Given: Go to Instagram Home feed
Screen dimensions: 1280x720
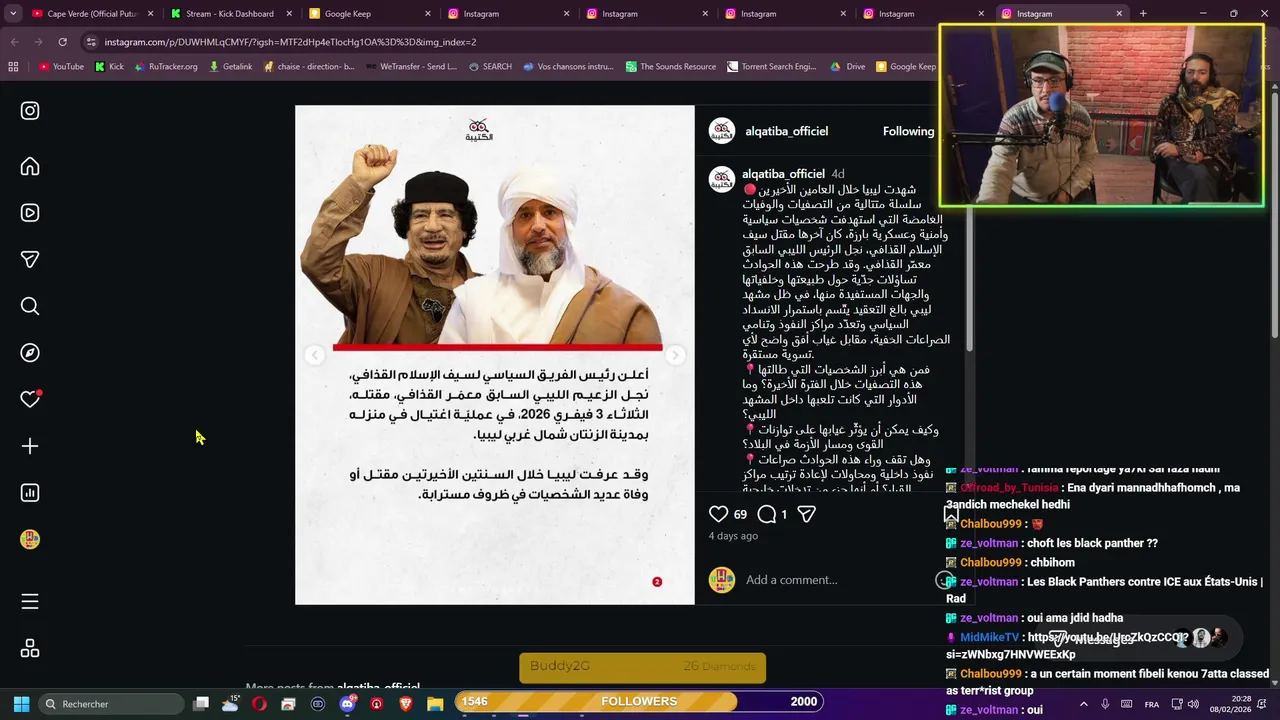Looking at the screenshot, I should coord(30,166).
